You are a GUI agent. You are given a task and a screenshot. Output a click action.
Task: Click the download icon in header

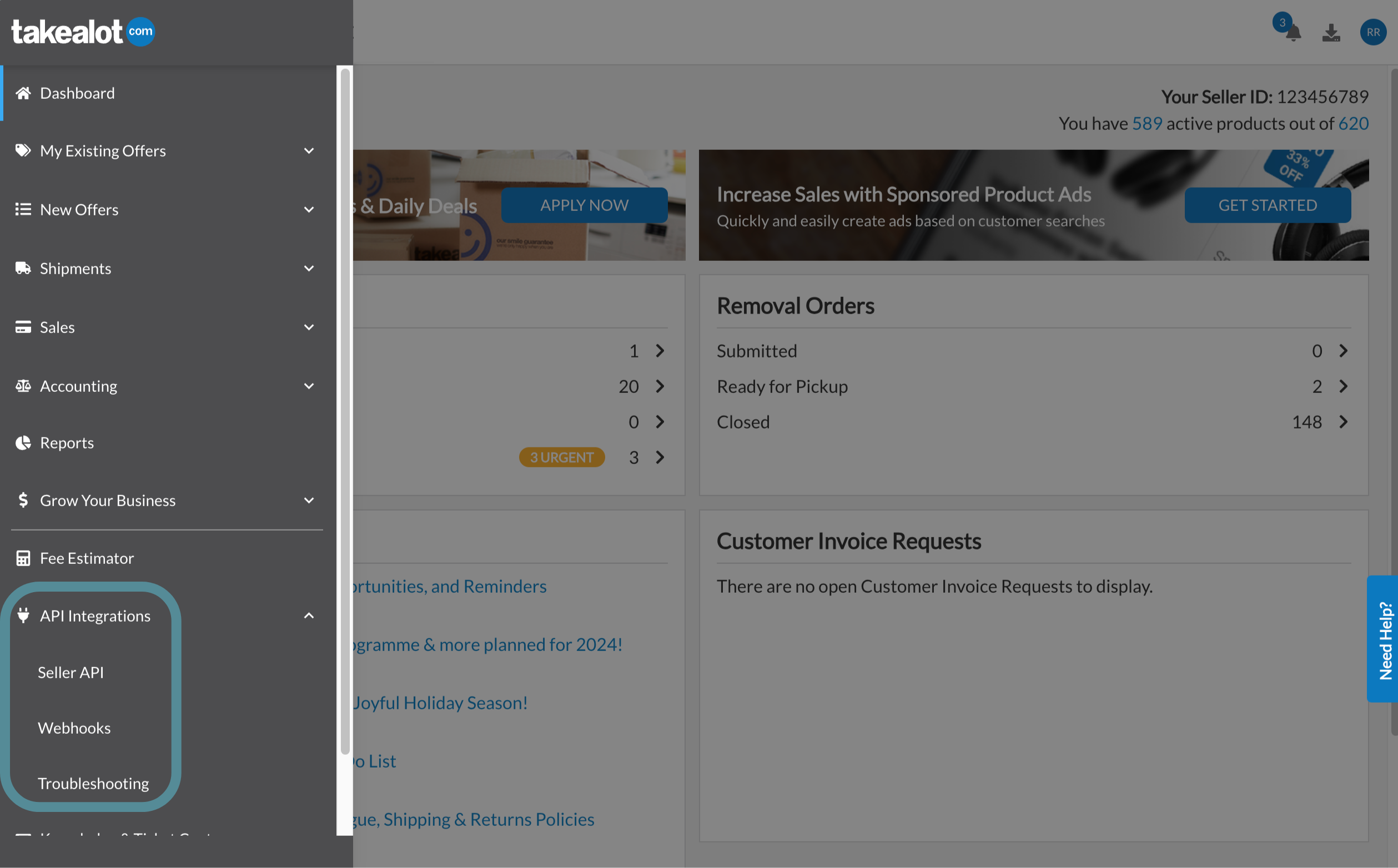tap(1331, 33)
